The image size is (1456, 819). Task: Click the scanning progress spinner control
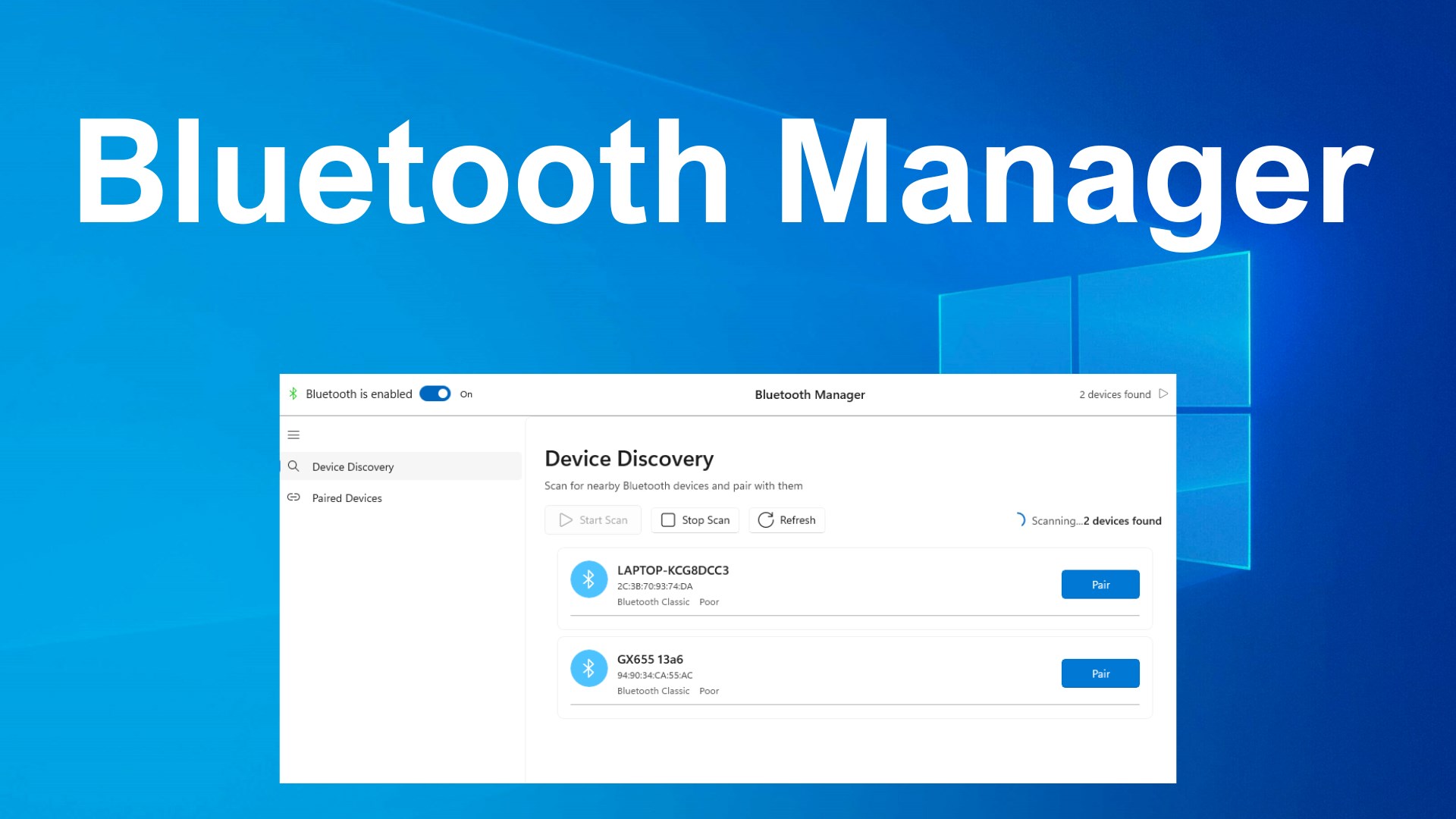pos(1020,520)
